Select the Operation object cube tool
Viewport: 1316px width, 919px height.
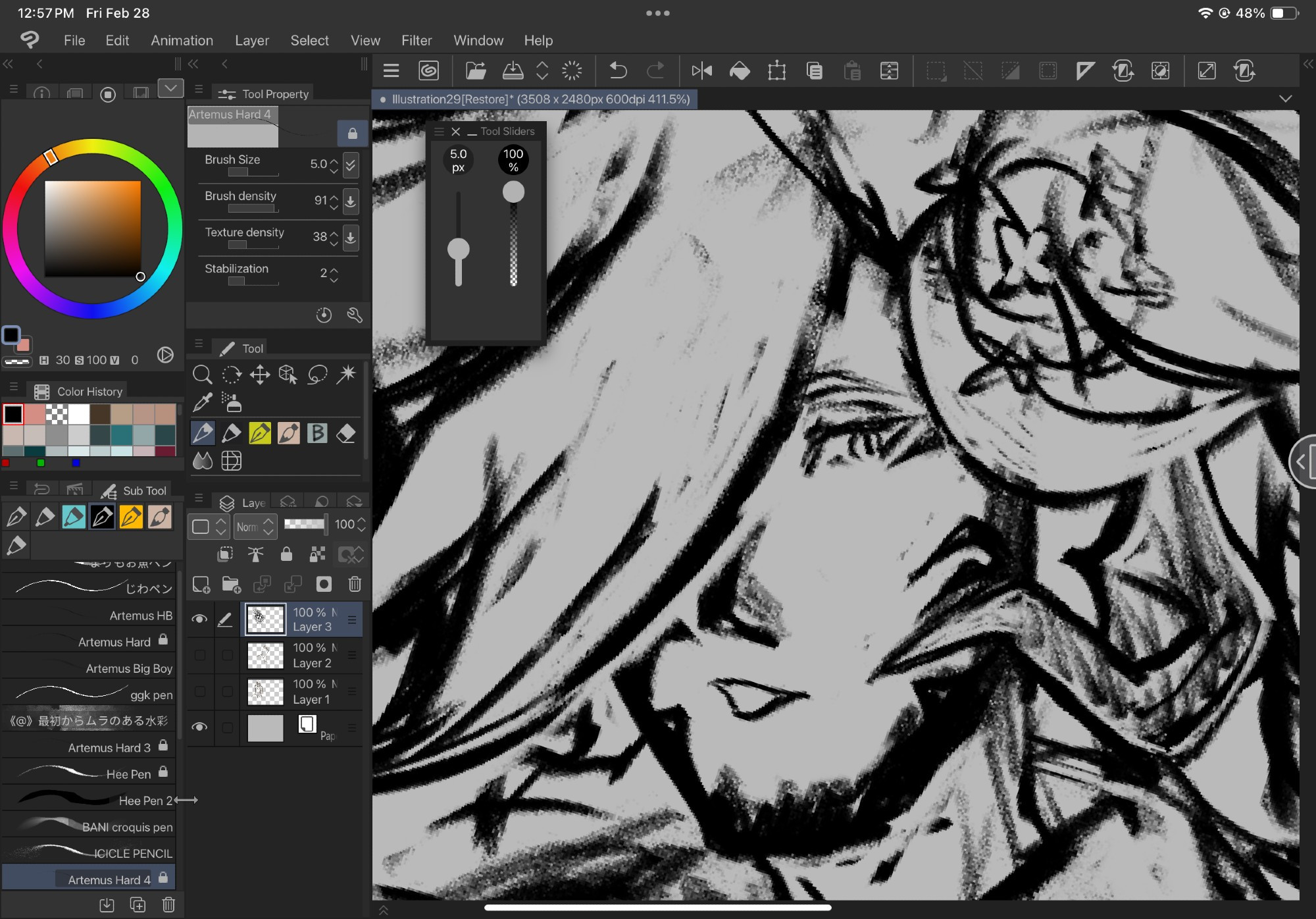(288, 375)
